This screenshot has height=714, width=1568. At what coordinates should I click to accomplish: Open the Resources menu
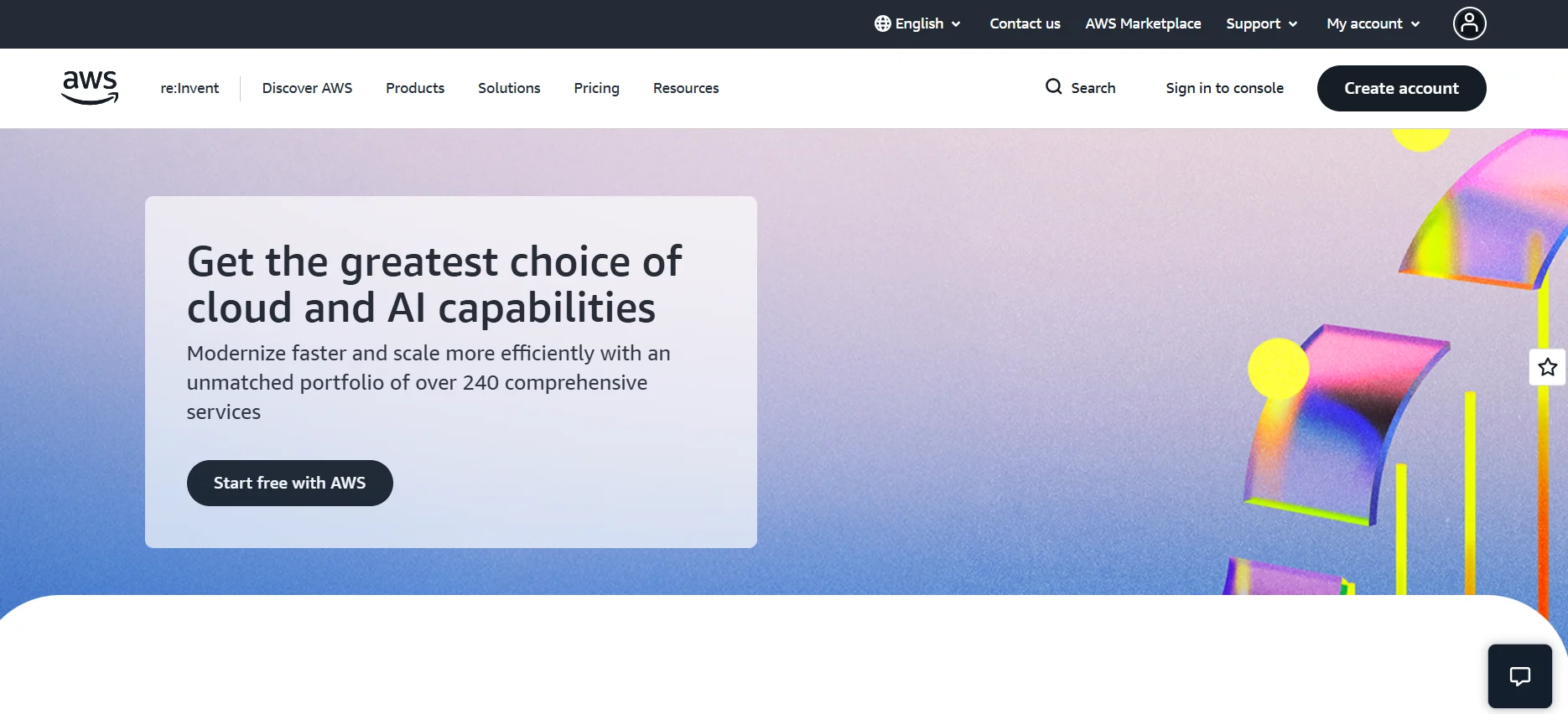click(686, 88)
